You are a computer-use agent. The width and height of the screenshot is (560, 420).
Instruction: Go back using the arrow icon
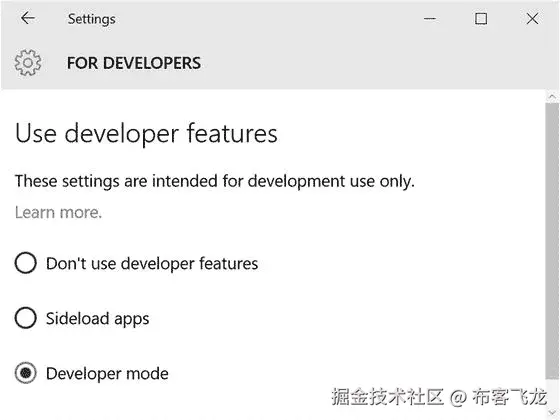tap(28, 18)
